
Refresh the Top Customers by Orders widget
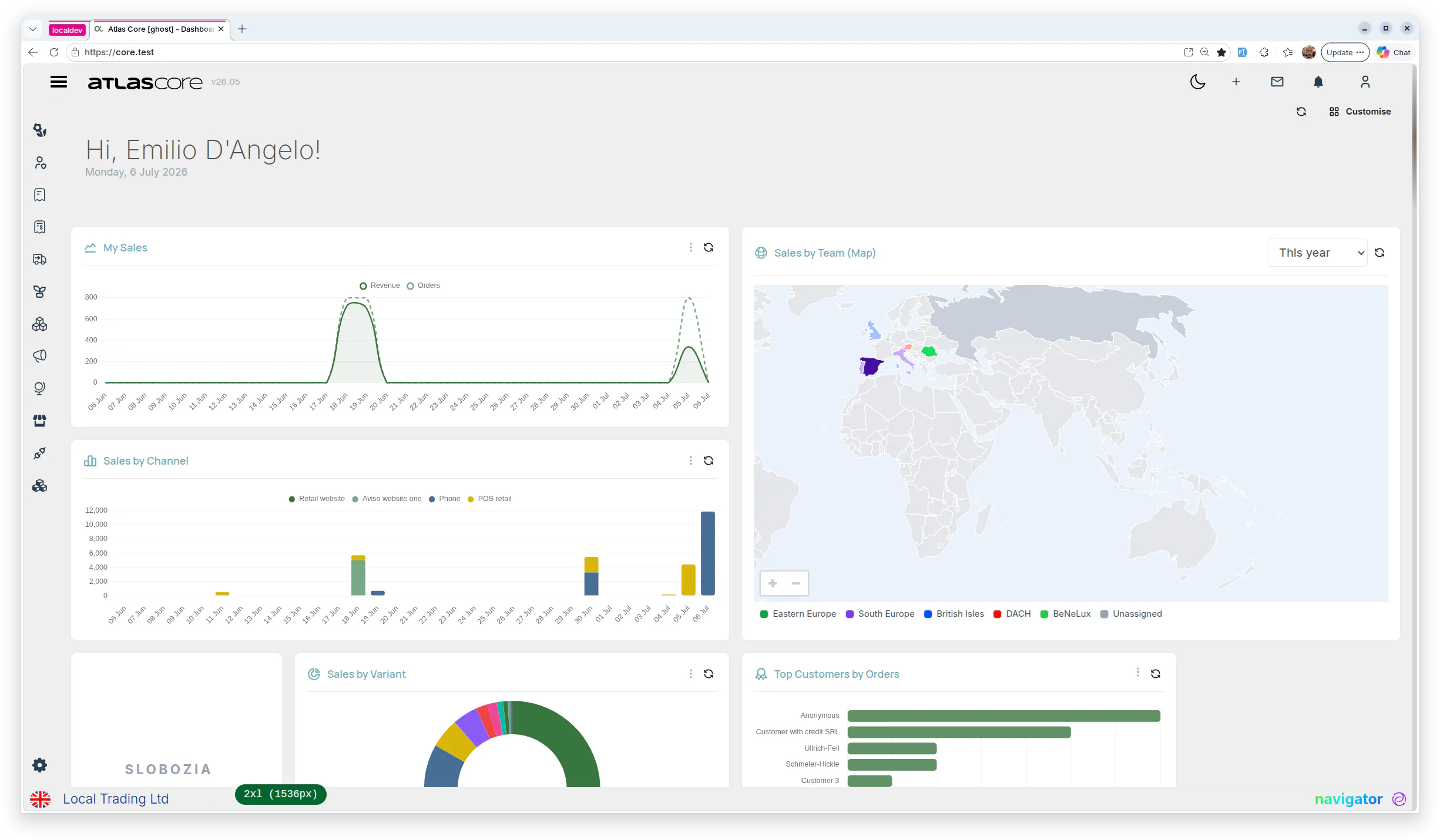[1156, 674]
